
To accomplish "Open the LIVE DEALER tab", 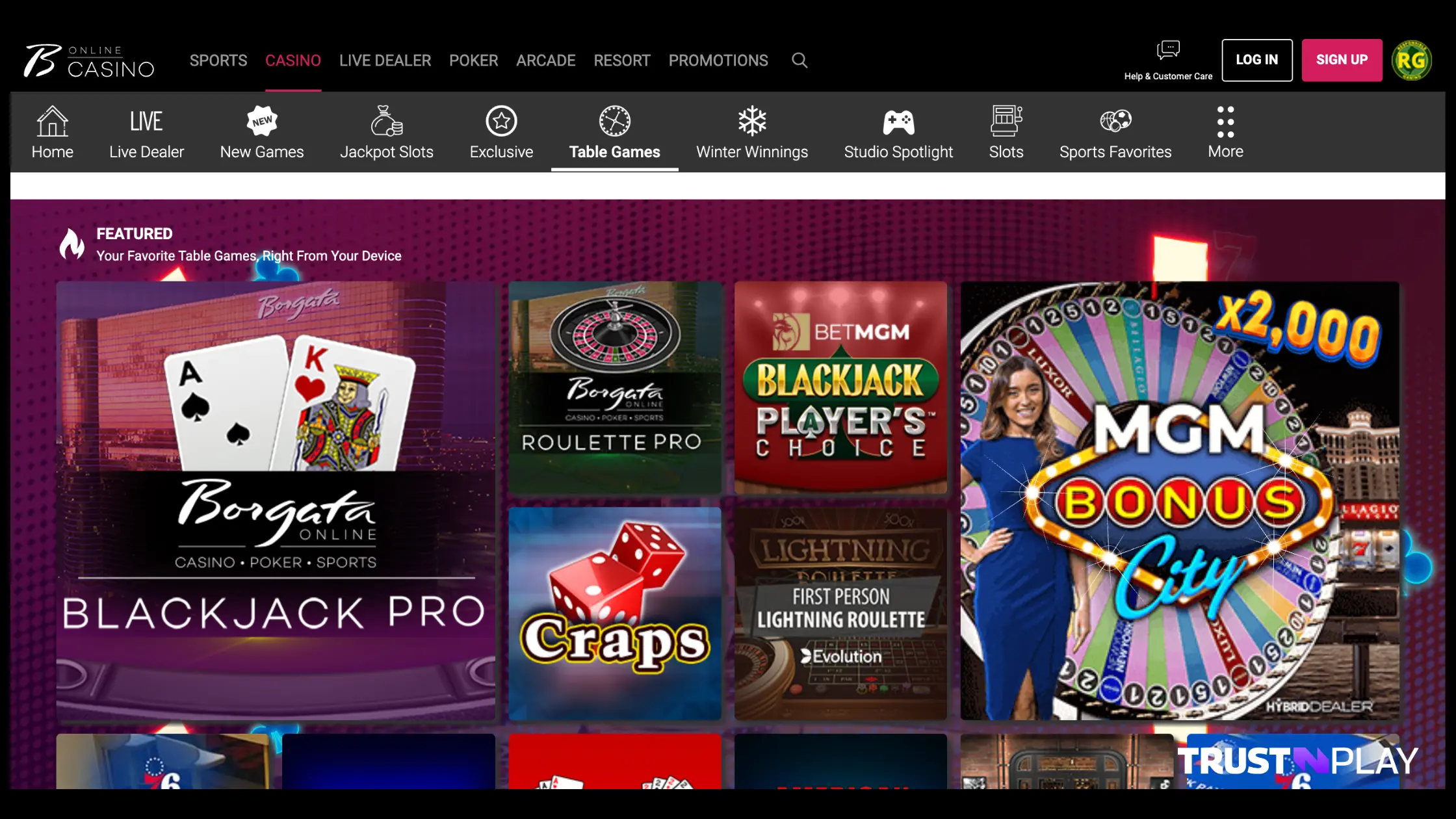I will tap(385, 60).
